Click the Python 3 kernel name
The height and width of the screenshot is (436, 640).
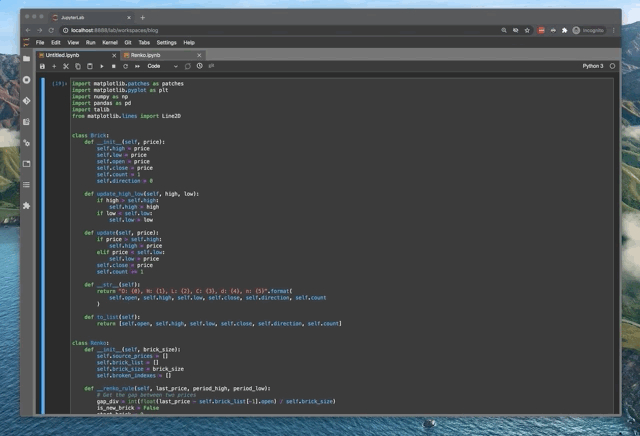[x=593, y=66]
